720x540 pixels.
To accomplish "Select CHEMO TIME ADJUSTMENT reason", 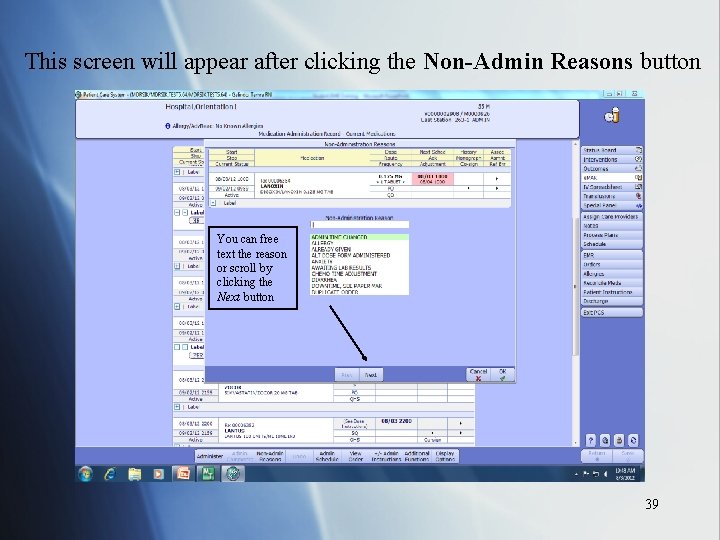I will (360, 273).
